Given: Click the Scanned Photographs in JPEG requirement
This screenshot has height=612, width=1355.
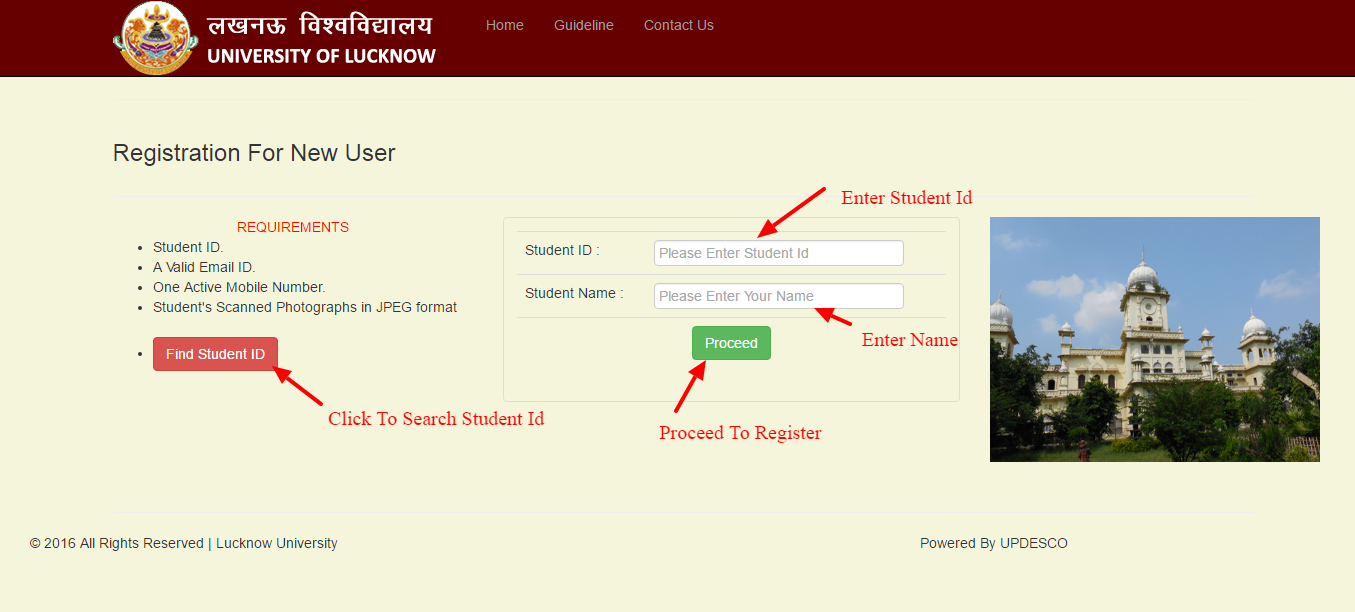Looking at the screenshot, I should [305, 307].
